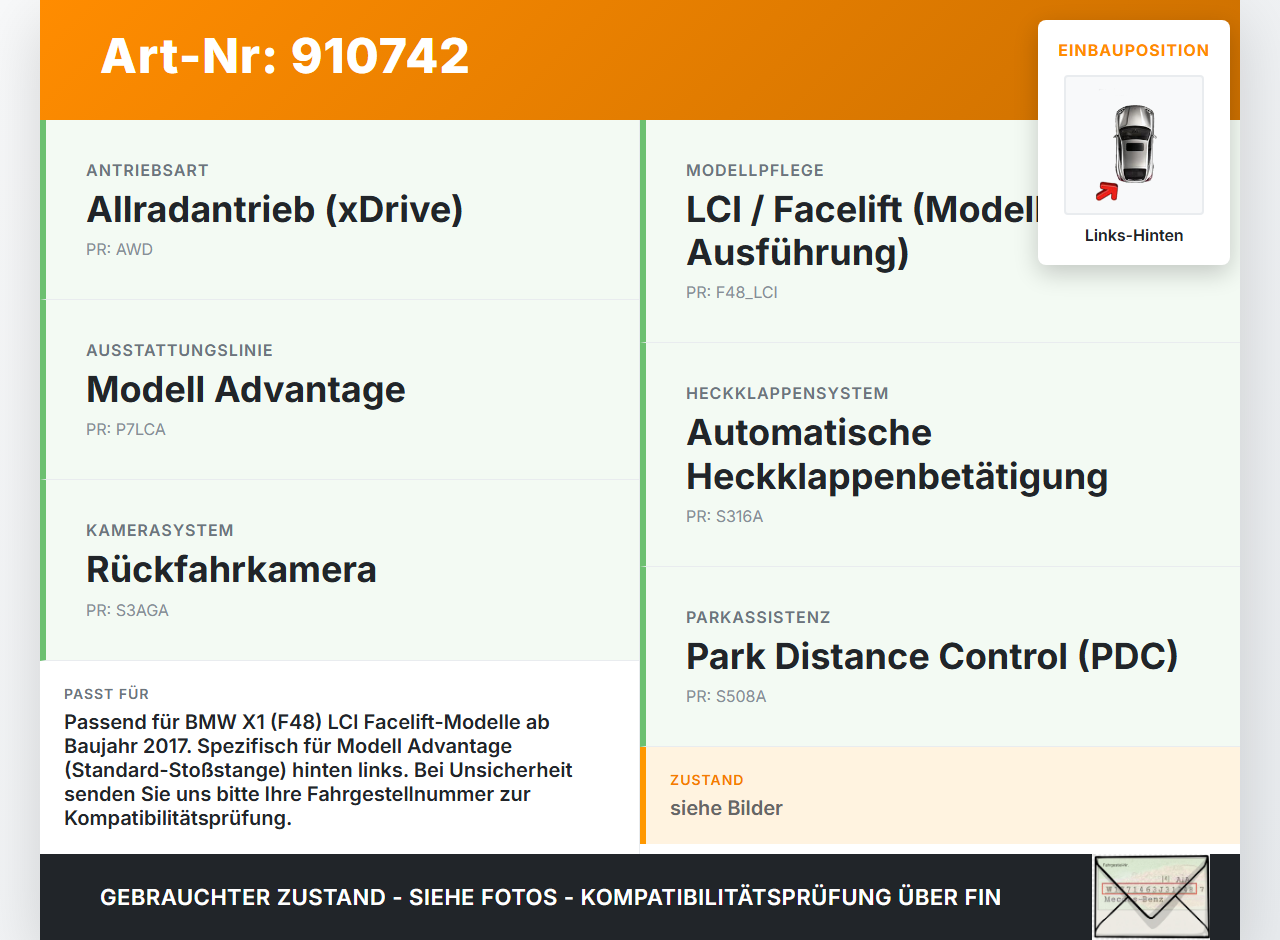Select the Allradantrieb (xDrive) card

coord(340,210)
